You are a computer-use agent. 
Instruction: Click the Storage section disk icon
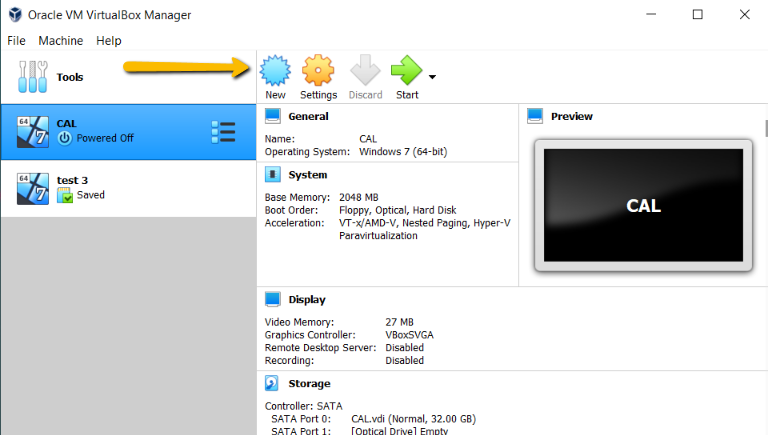(x=272, y=383)
